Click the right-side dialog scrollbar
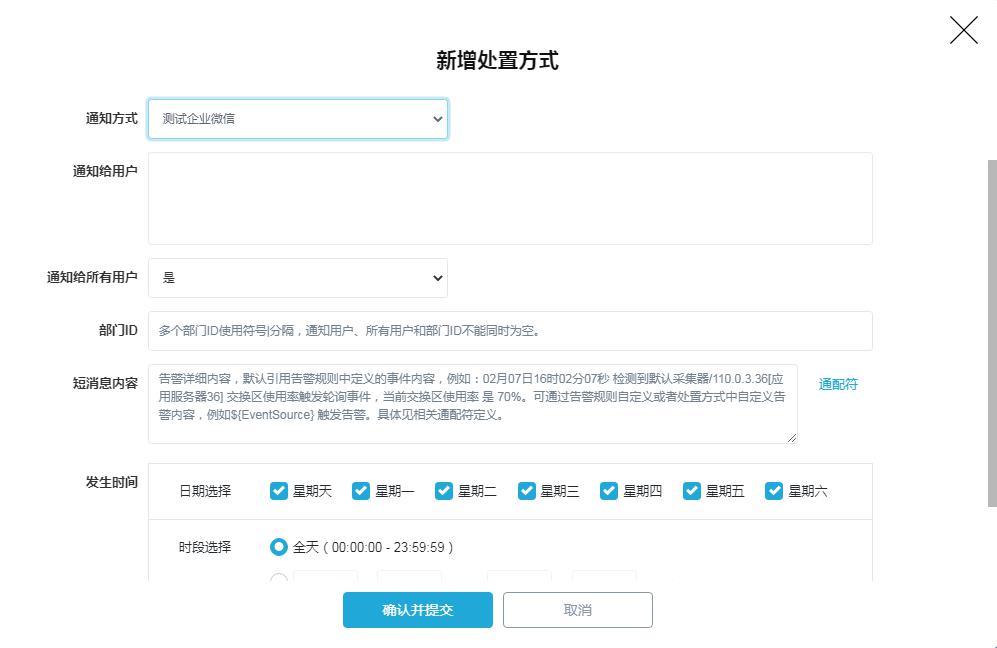Image resolution: width=997 pixels, height=648 pixels. tap(991, 300)
